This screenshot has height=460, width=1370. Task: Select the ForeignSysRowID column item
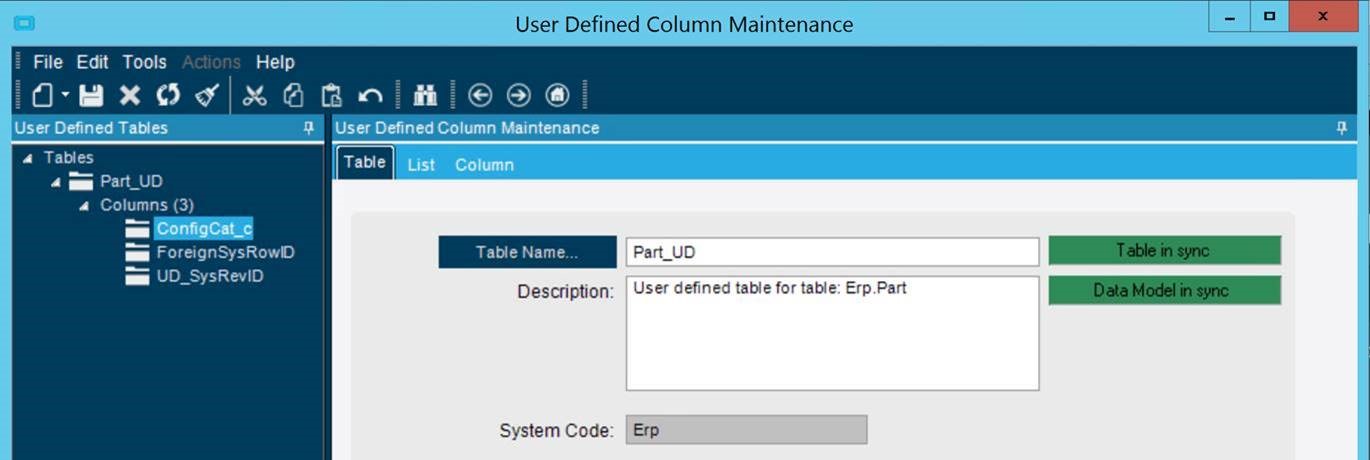pyautogui.click(x=225, y=252)
